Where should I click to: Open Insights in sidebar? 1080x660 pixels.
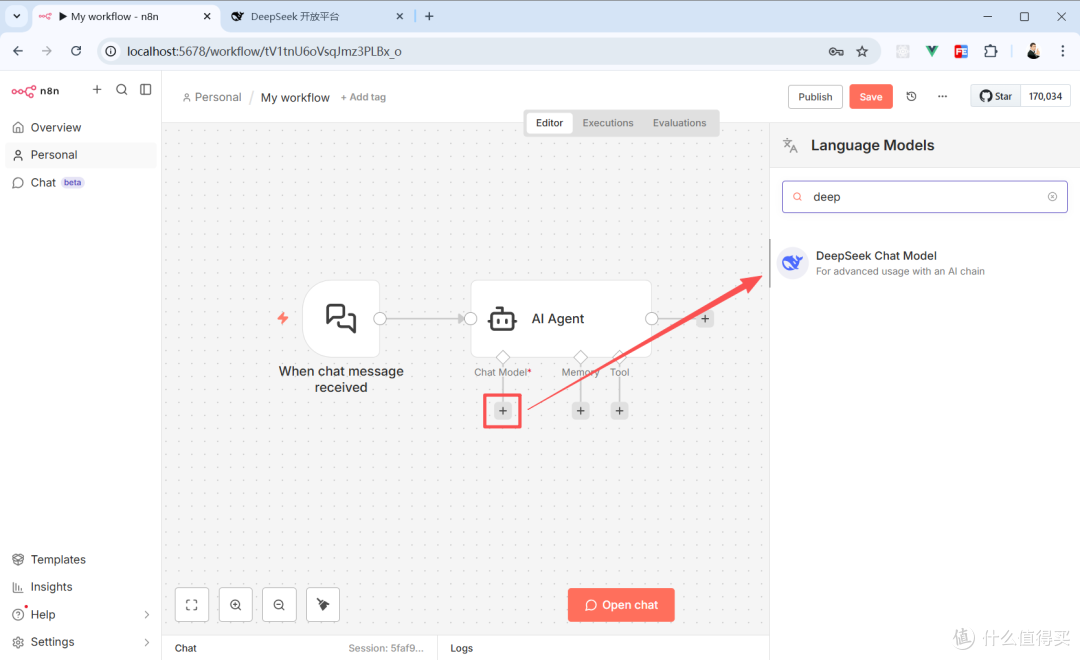coord(51,587)
